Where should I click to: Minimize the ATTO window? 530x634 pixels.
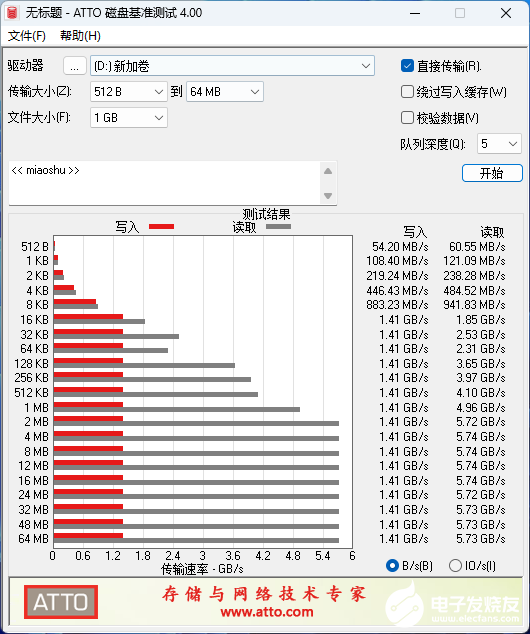coord(415,13)
